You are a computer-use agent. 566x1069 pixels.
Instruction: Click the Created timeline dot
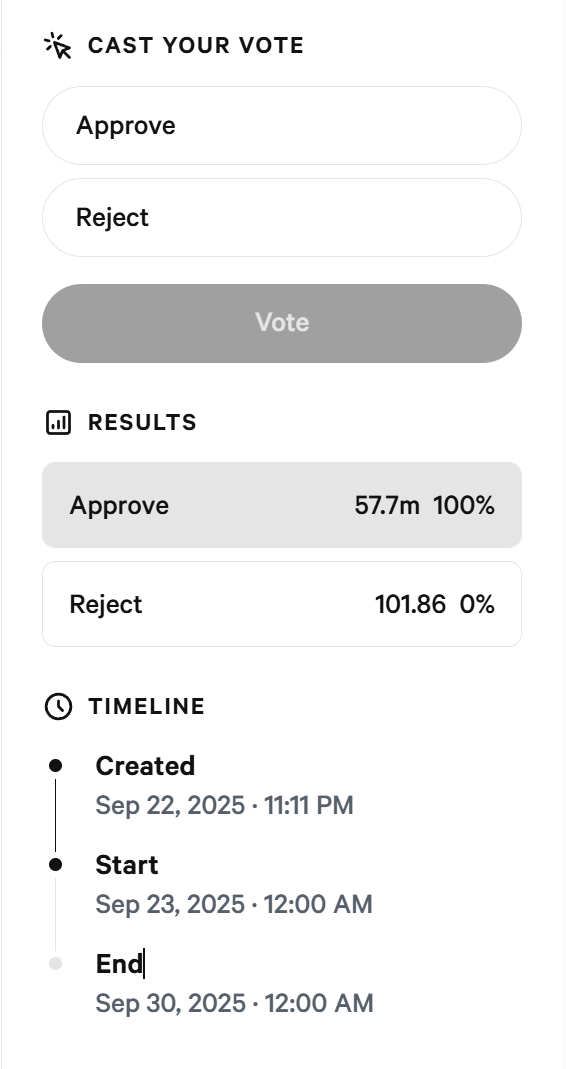pos(56,766)
